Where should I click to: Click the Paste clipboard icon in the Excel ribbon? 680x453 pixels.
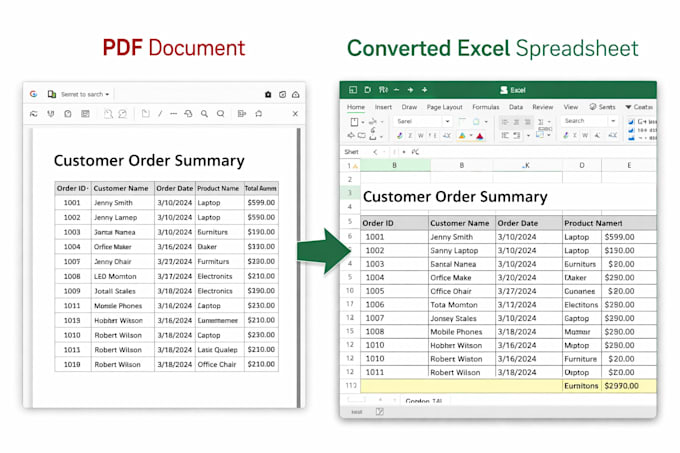(x=354, y=122)
